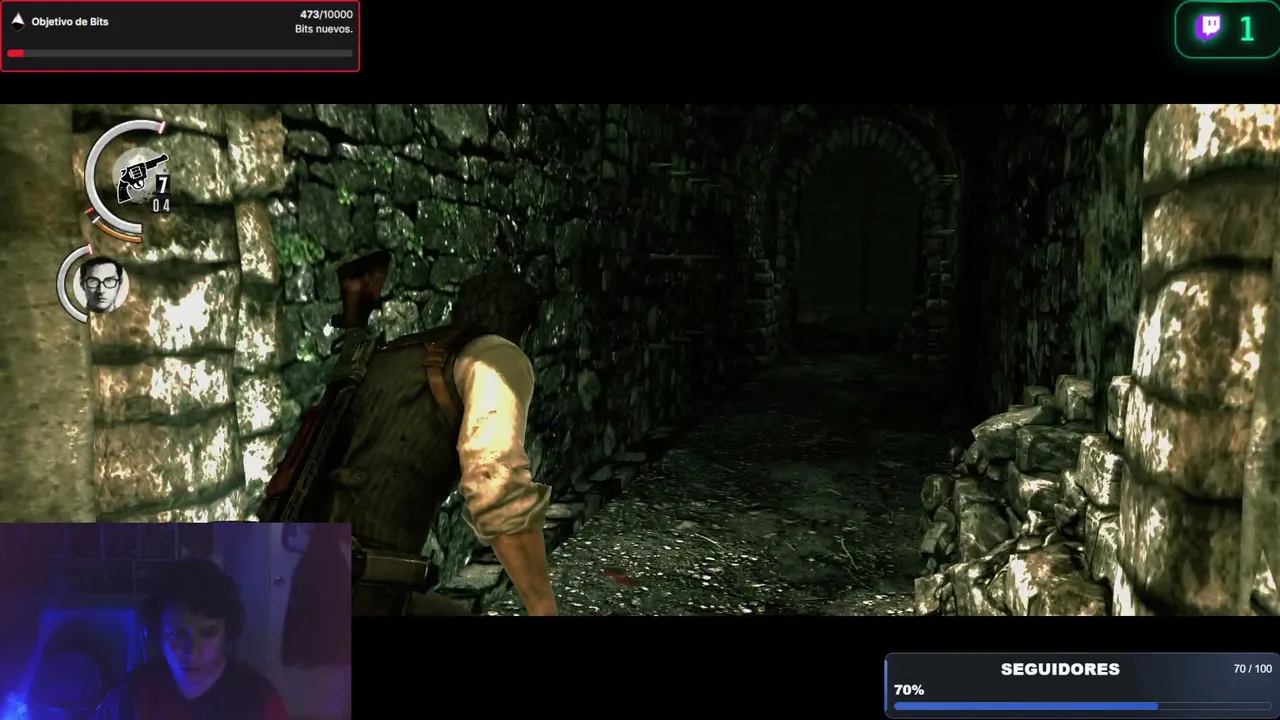Click the "473/10000" Bits counter

[x=326, y=15]
